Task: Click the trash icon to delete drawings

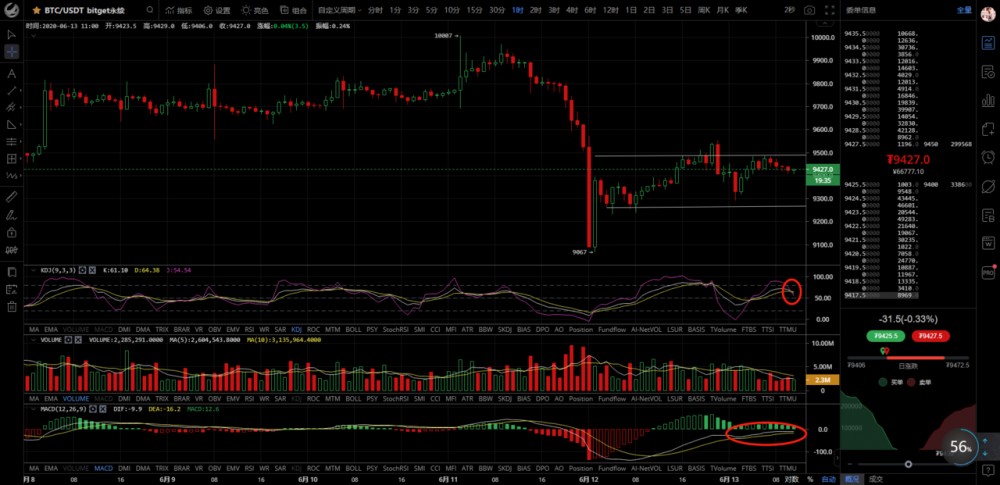Action: click(x=11, y=304)
